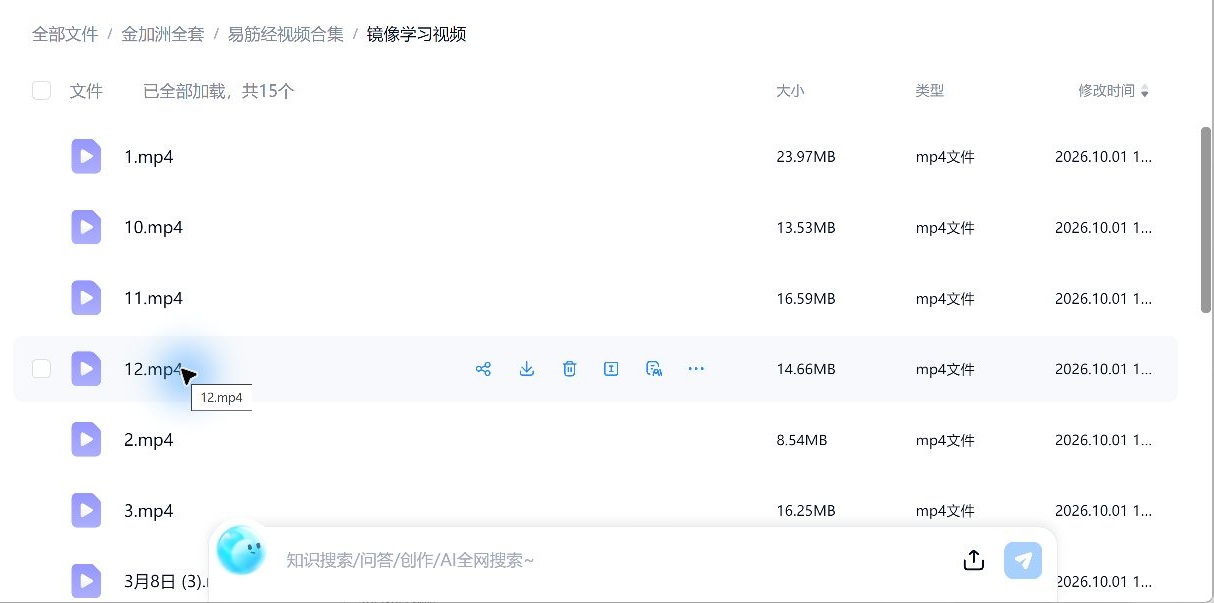Open the blue AI assistant avatar
1214x603 pixels.
pos(241,550)
